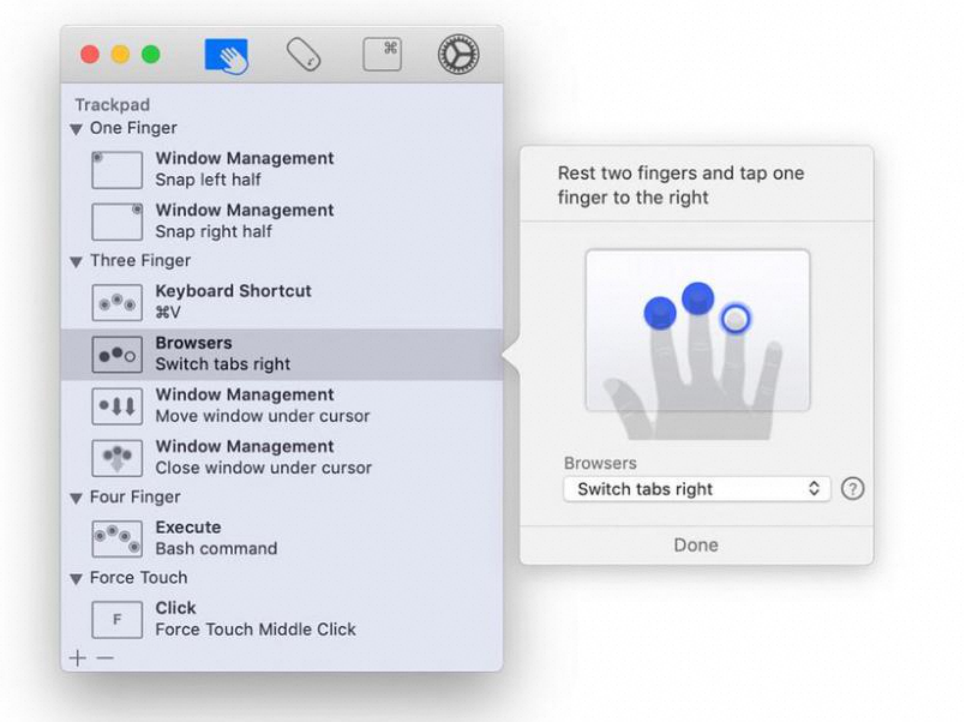Select 'Move window under cursor' text
Screen dimensions: 964x722
point(263,416)
